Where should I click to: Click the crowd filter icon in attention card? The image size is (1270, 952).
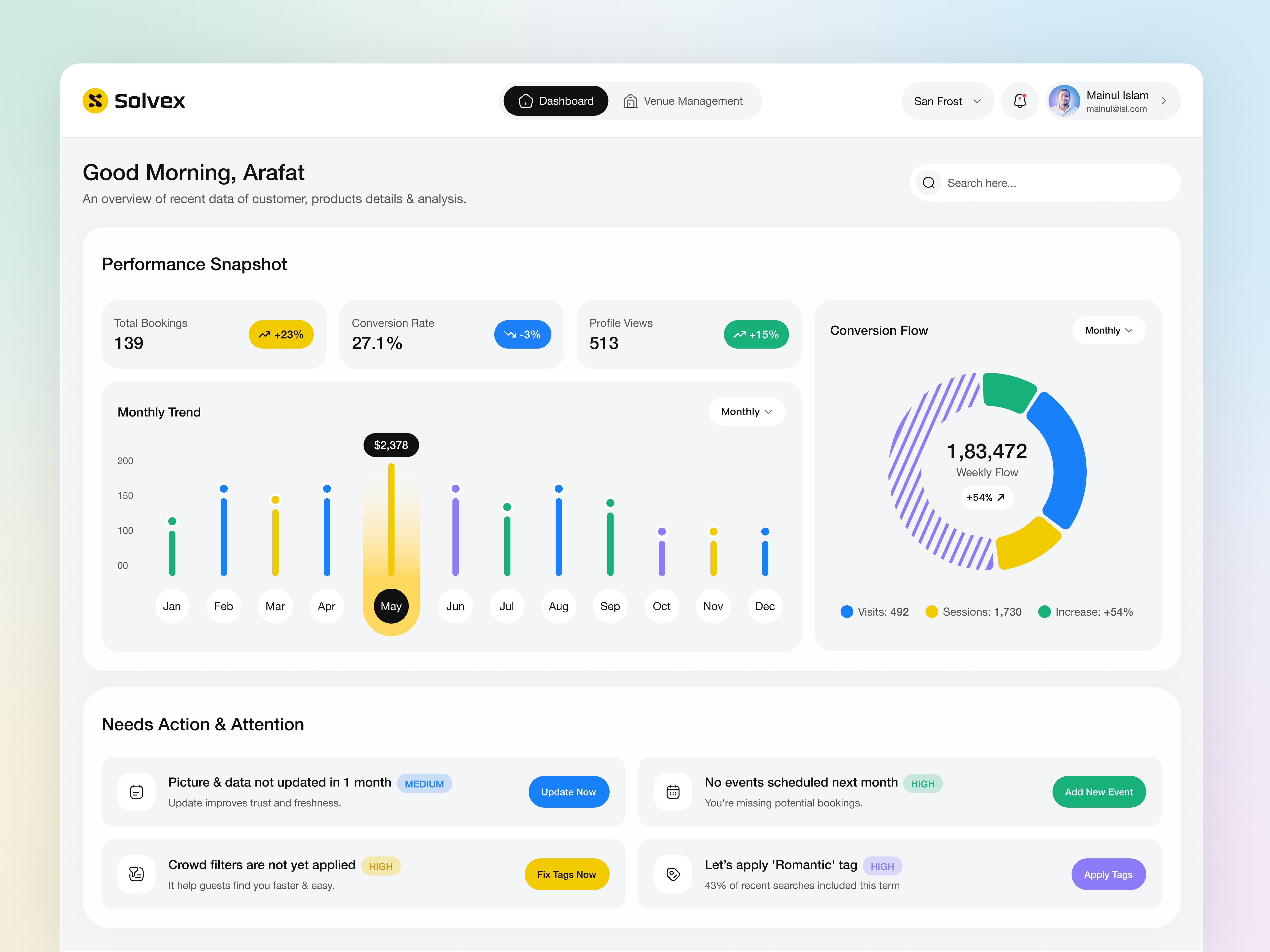pos(136,874)
